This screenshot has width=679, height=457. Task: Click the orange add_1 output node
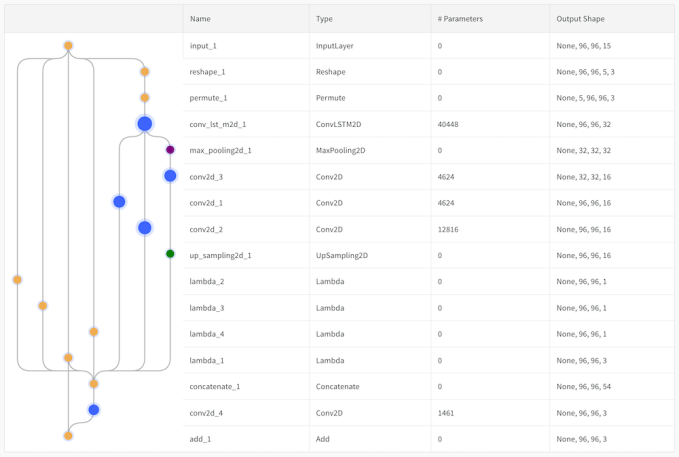pos(68,436)
